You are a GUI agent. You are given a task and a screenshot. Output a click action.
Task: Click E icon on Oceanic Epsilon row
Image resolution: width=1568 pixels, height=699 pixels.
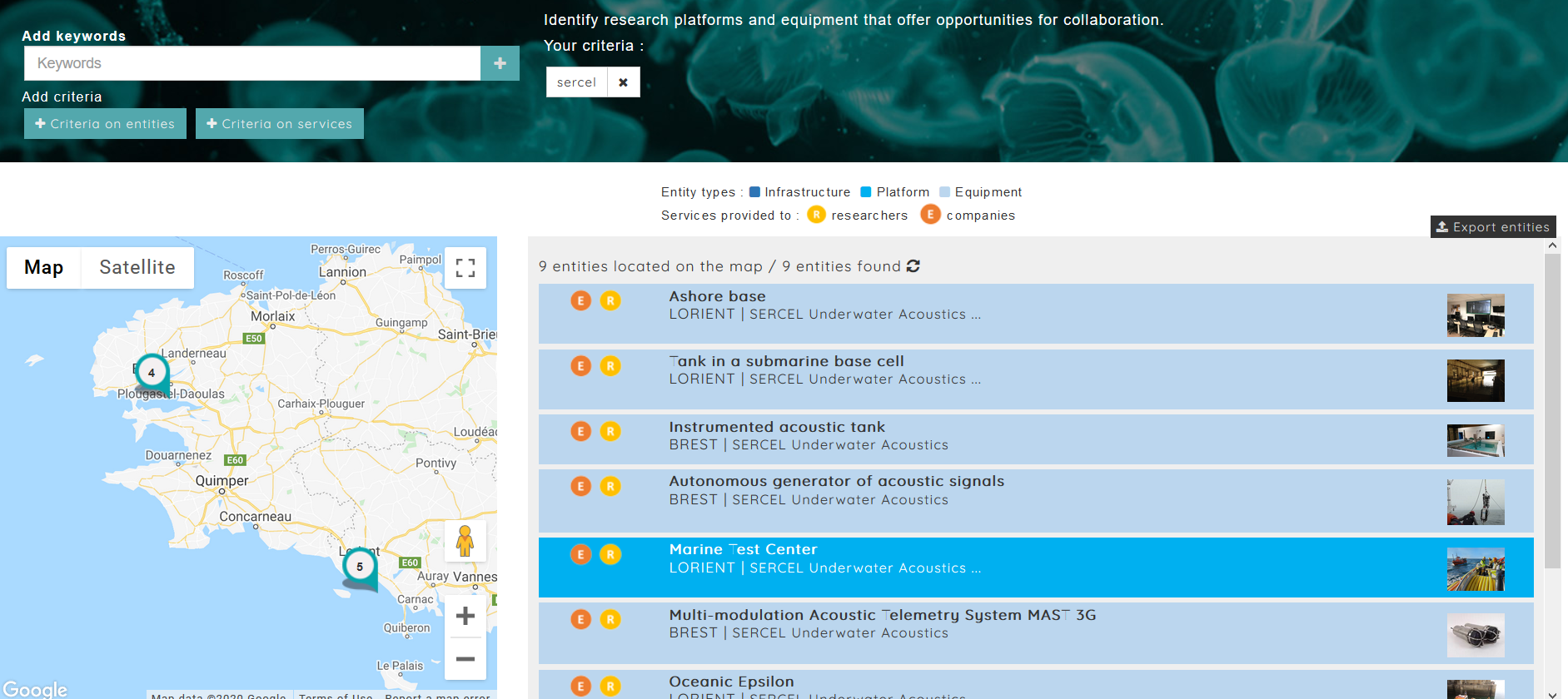coord(581,687)
